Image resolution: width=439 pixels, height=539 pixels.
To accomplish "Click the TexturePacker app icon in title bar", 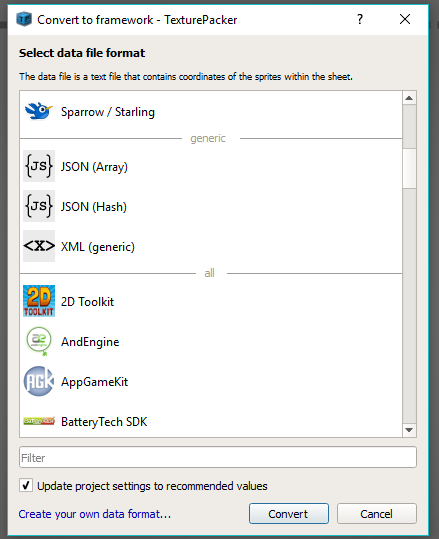I will [24, 19].
